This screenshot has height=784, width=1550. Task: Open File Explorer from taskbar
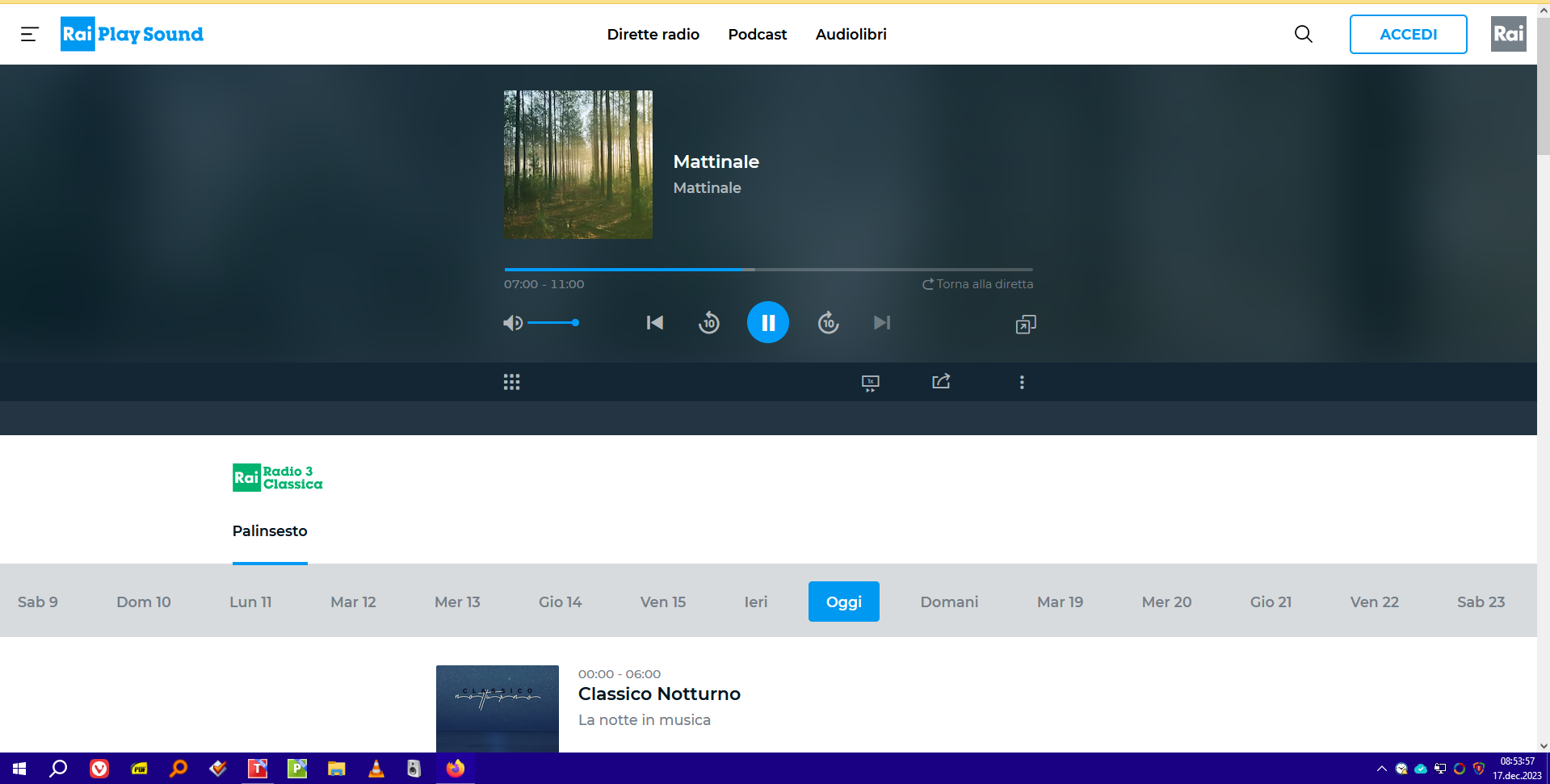tap(337, 769)
